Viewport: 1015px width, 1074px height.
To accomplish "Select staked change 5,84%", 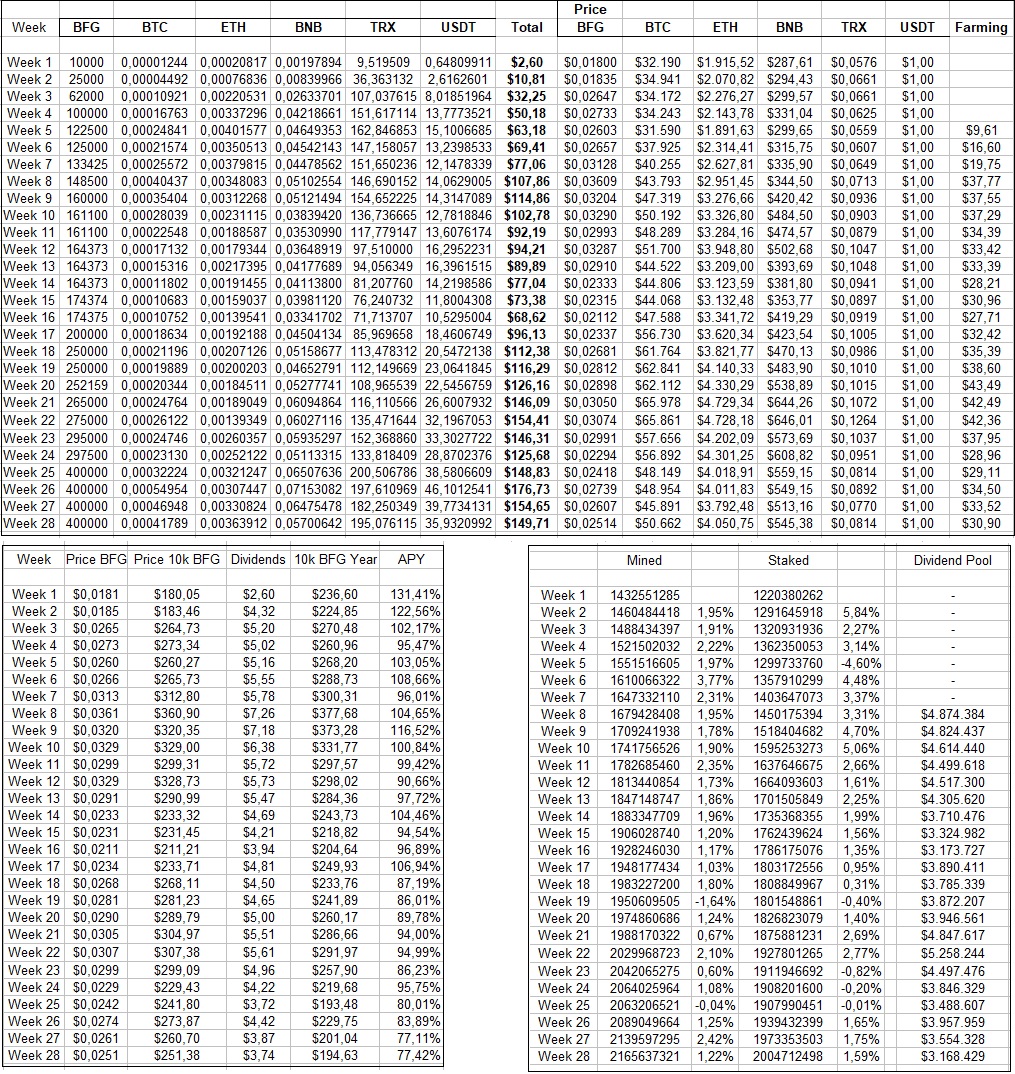I will (x=861, y=612).
